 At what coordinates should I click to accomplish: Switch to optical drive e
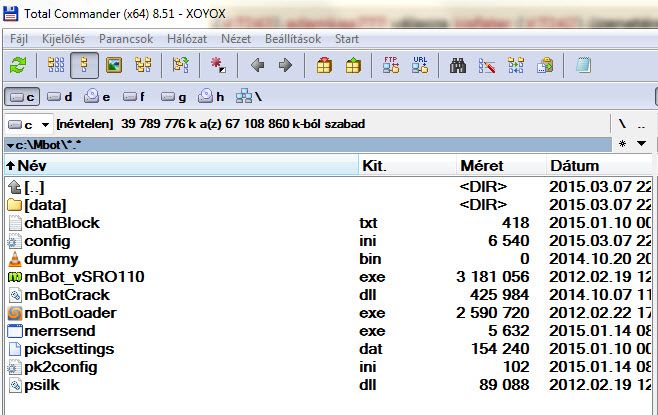click(97, 97)
